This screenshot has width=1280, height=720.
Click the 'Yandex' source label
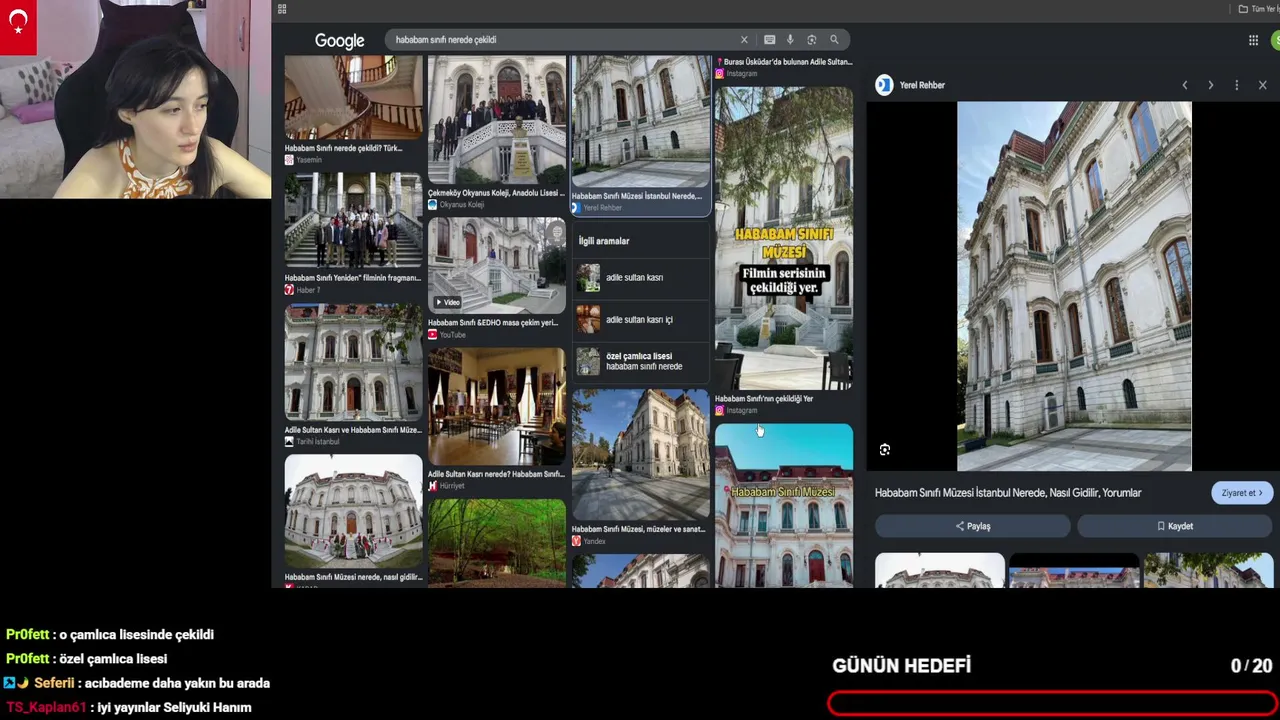(594, 542)
